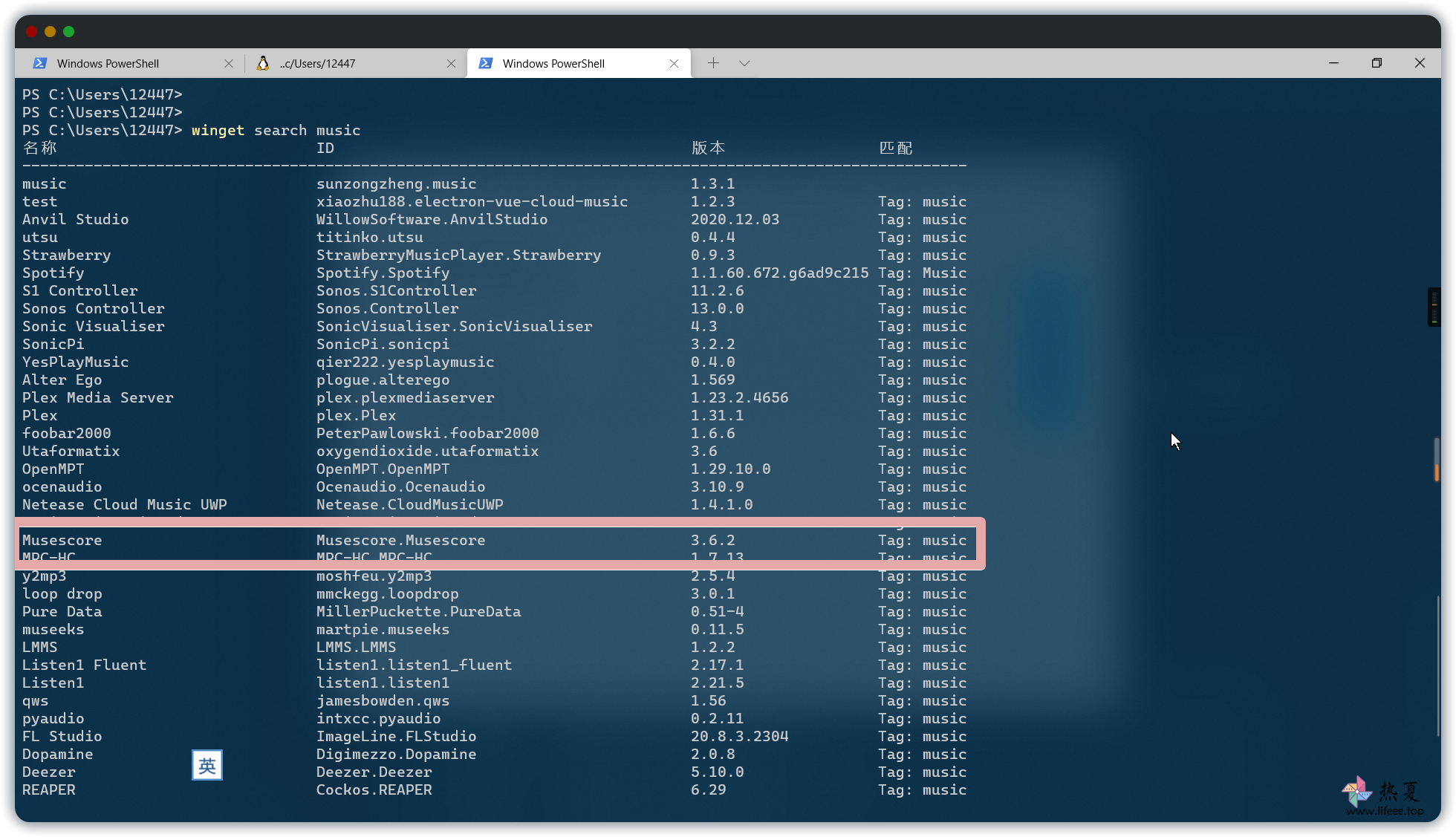Screen dimensions: 1456x837
Task: Open a new tab with plus icon
Action: [713, 63]
